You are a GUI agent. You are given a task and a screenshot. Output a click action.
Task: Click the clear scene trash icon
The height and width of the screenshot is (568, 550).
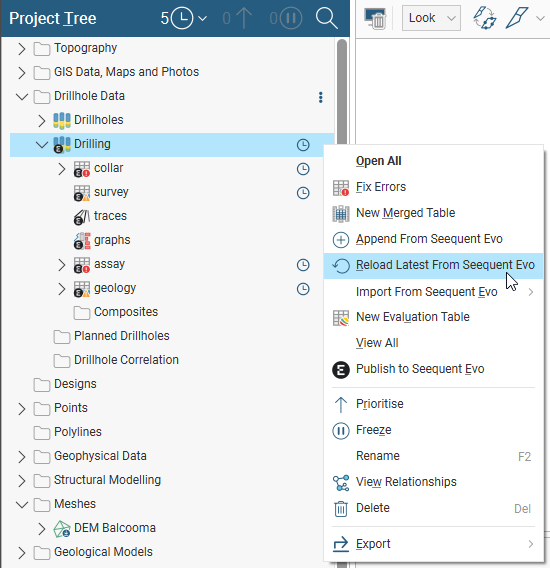[375, 18]
